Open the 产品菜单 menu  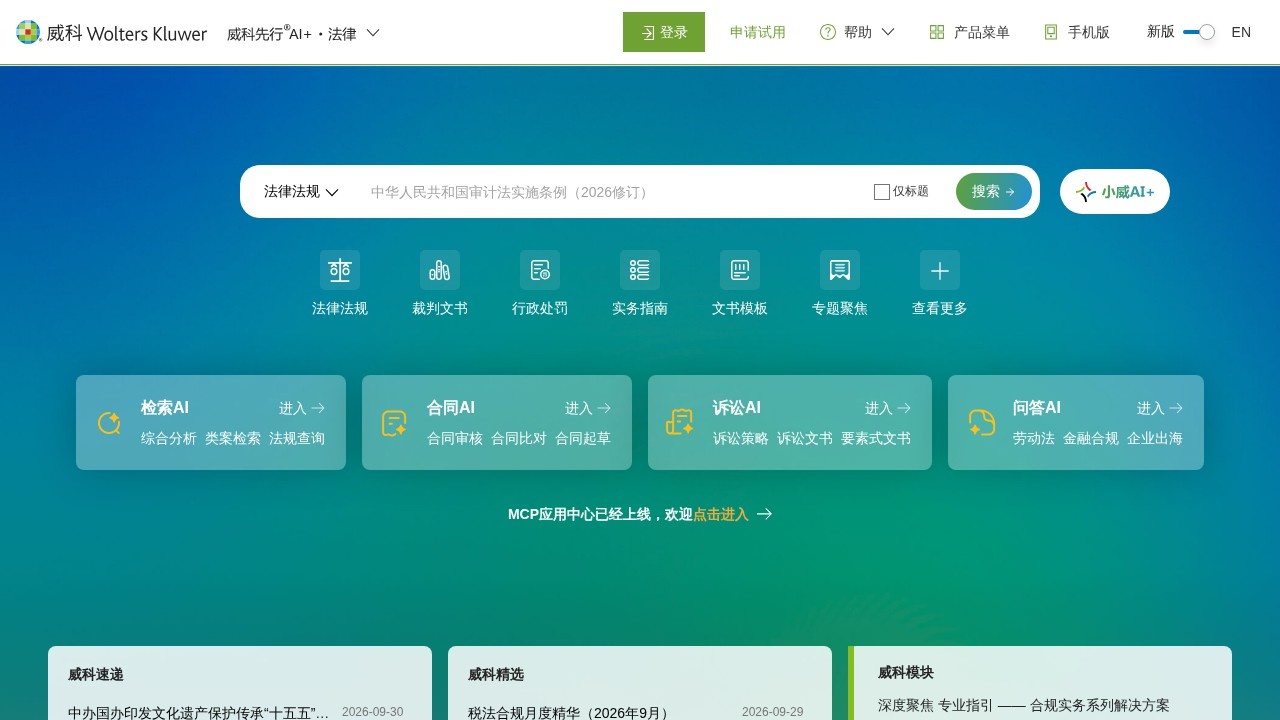point(969,32)
